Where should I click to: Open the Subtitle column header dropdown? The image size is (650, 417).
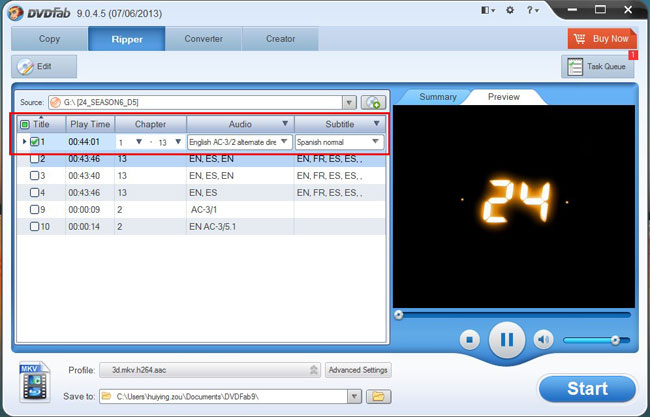point(376,124)
